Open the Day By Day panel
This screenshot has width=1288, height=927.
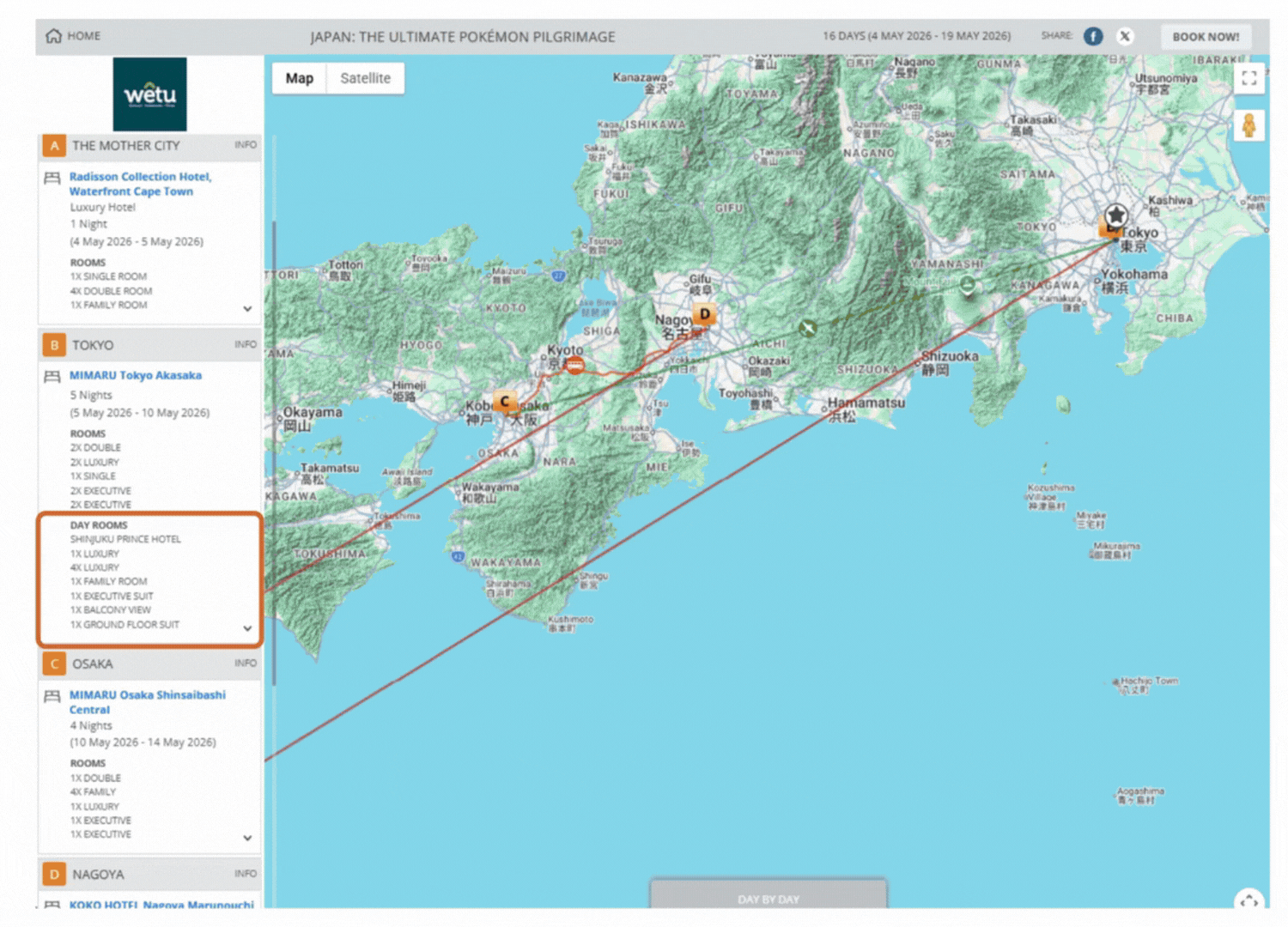[769, 894]
